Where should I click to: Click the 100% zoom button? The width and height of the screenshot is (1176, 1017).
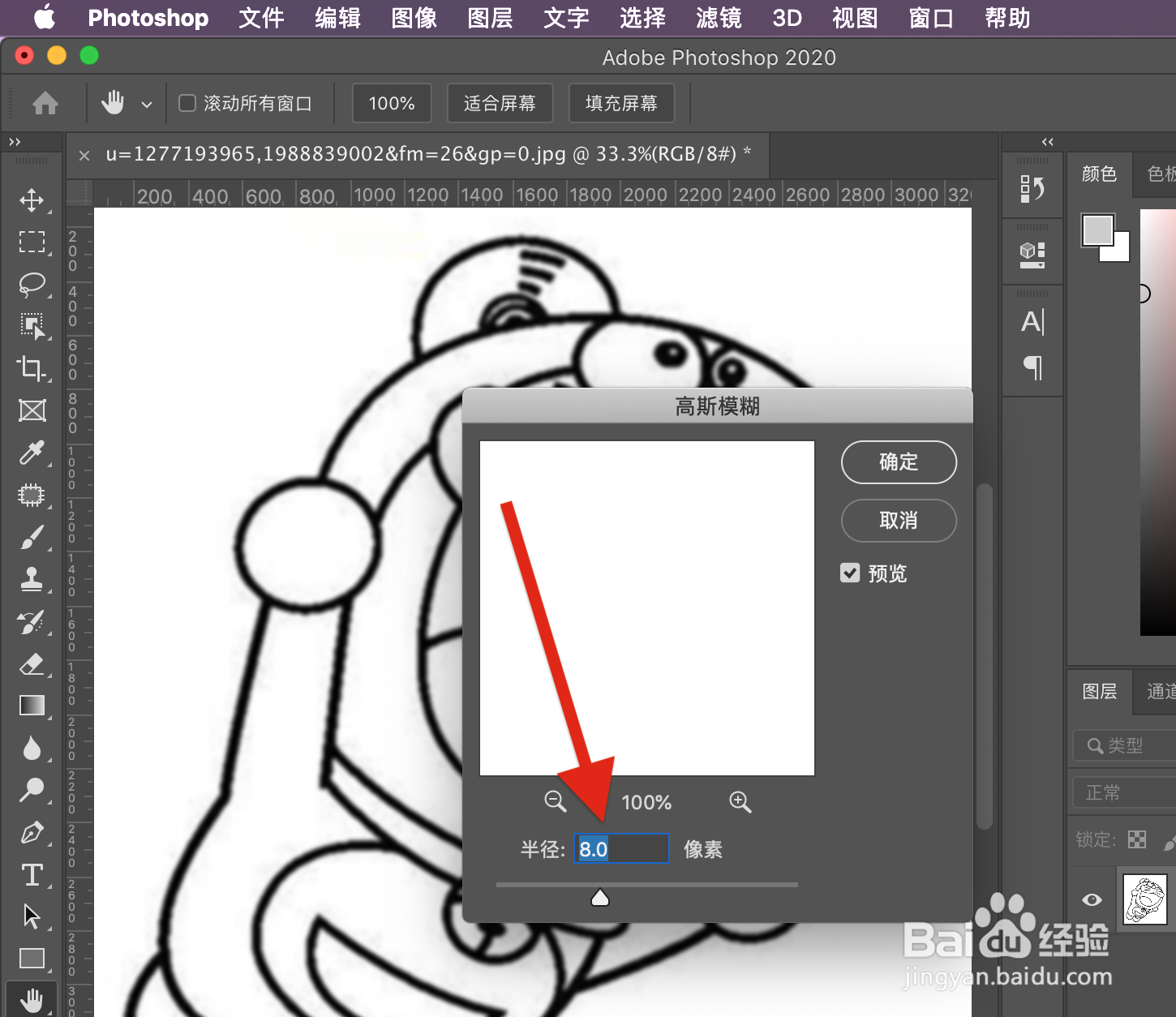[x=392, y=103]
